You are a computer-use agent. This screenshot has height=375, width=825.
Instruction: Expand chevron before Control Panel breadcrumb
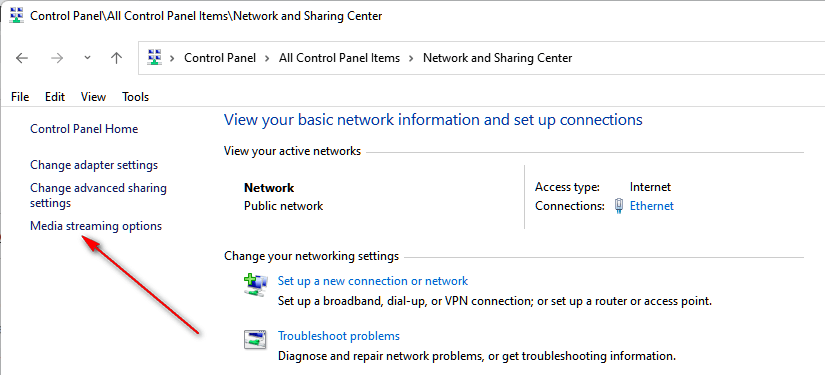tap(172, 58)
